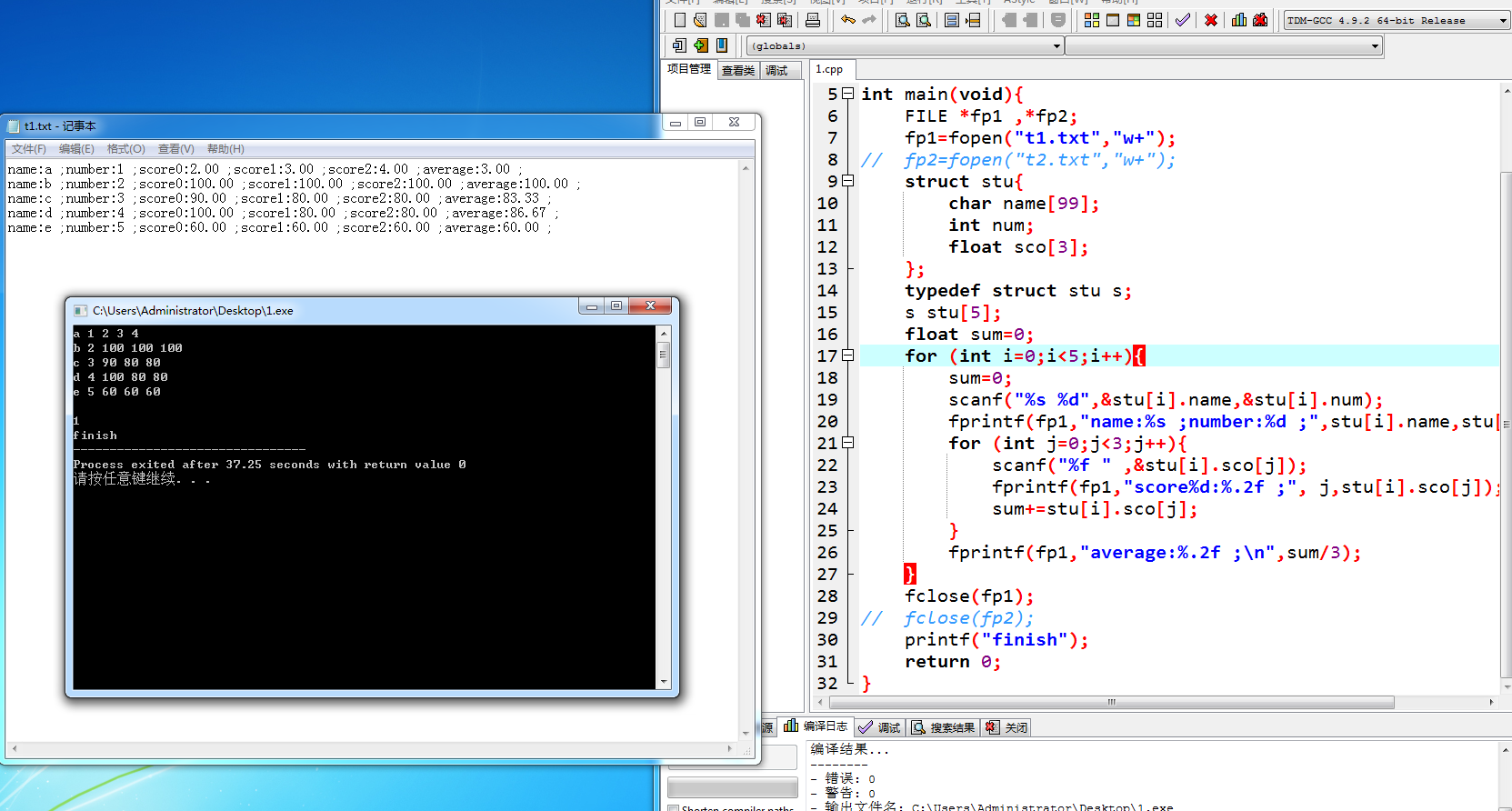Image resolution: width=1512 pixels, height=811 pixels.
Task: Collapse the struct stu fold at line 9
Action: [x=848, y=181]
